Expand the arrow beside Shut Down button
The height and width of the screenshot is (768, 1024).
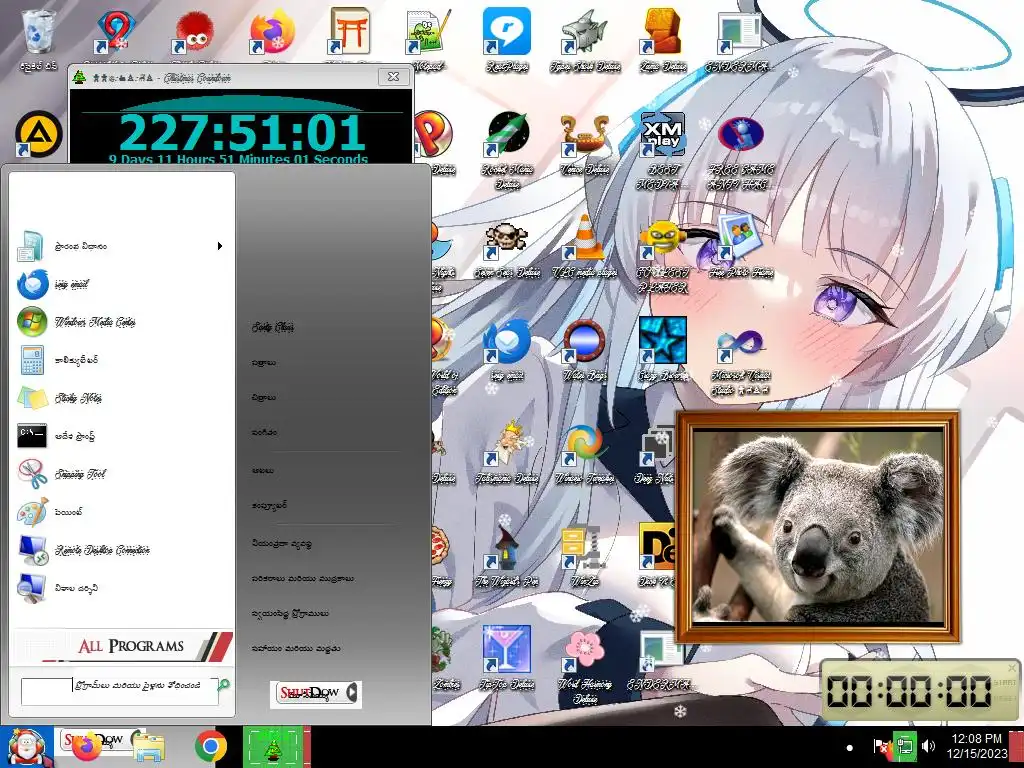coord(352,693)
